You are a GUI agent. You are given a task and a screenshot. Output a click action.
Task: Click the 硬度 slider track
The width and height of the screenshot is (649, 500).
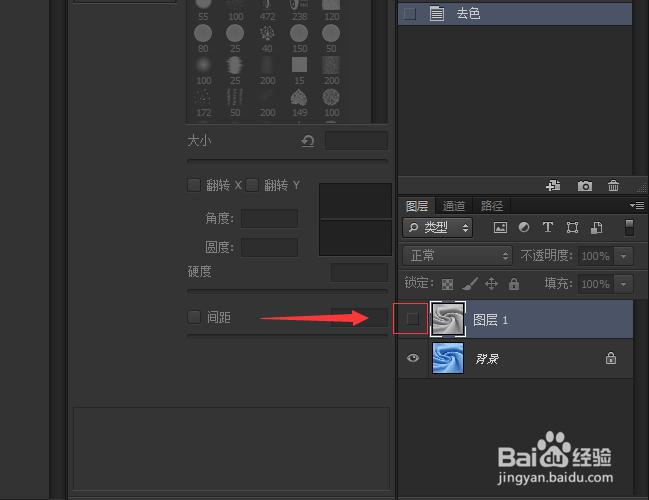click(287, 291)
